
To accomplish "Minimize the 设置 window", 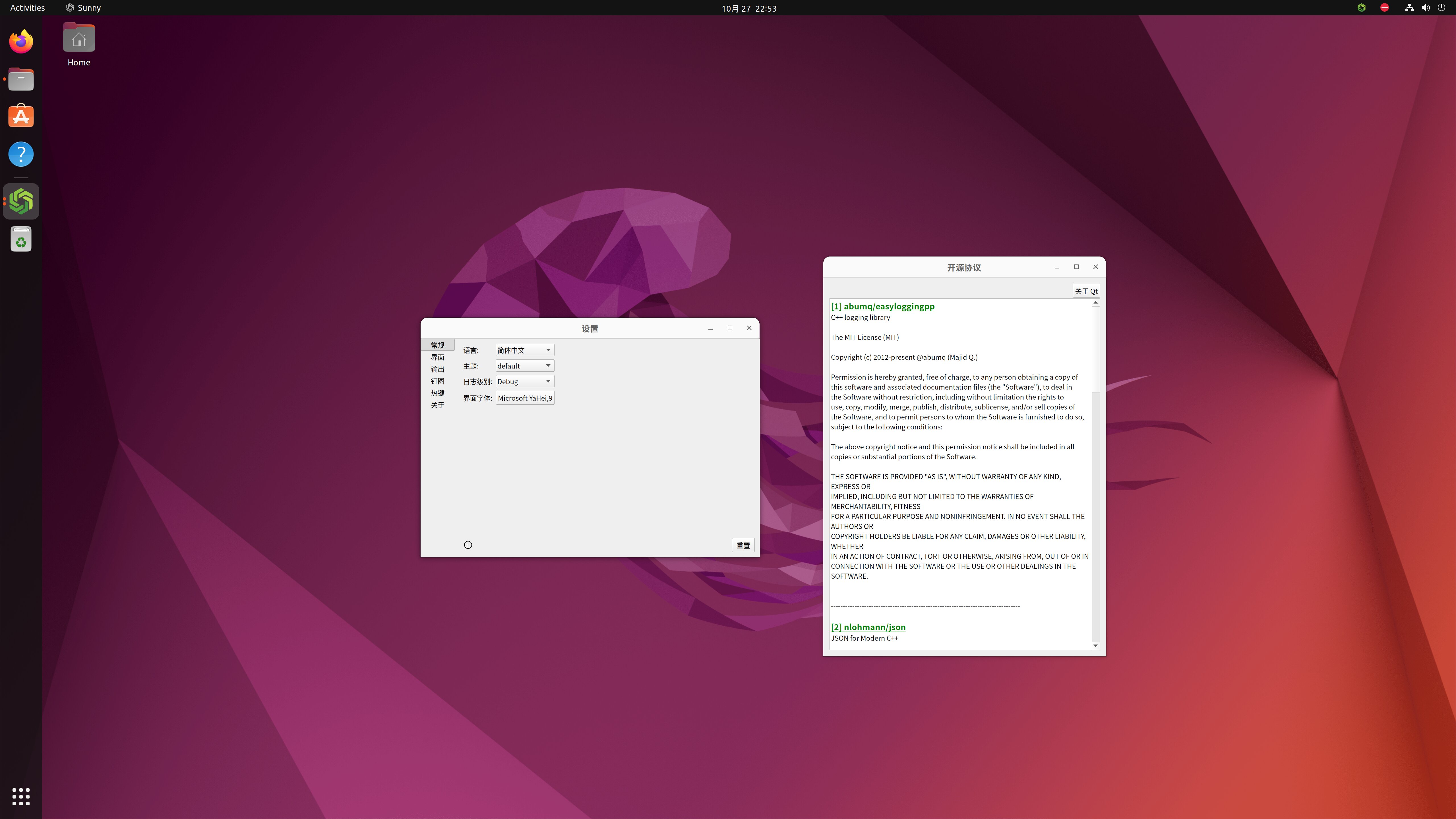I will [710, 328].
